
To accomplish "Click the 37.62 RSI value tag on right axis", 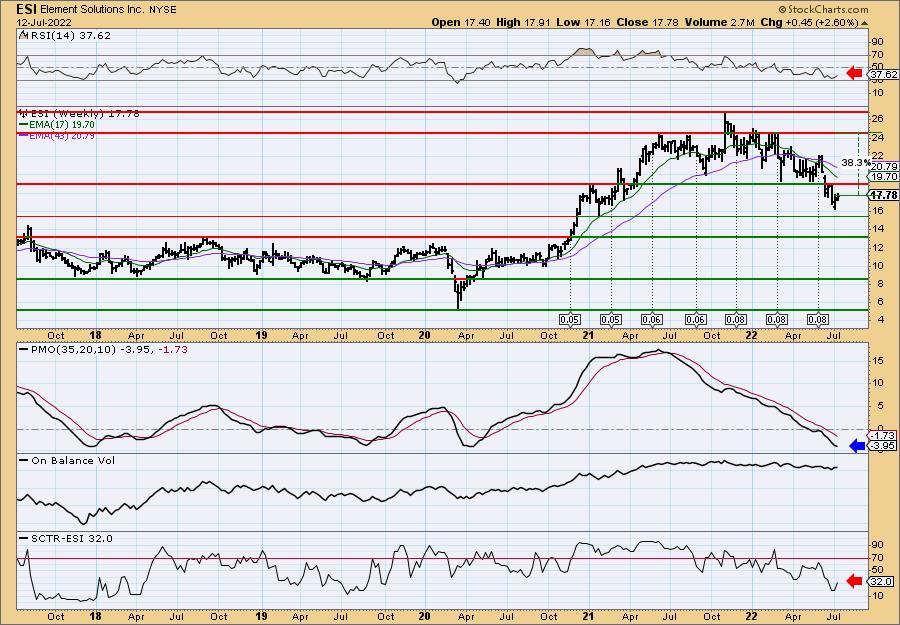I will click(x=883, y=75).
